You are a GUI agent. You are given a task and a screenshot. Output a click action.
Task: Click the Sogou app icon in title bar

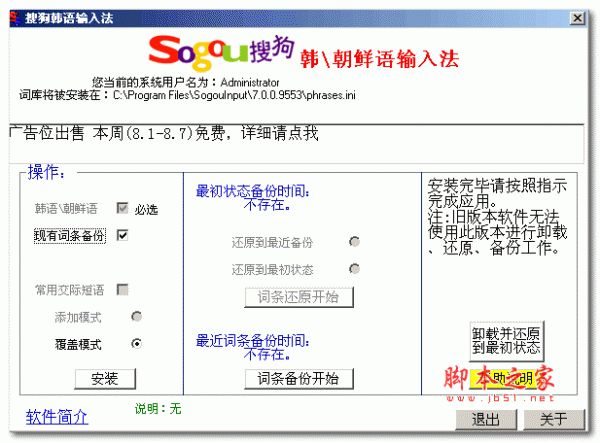pyautogui.click(x=15, y=18)
